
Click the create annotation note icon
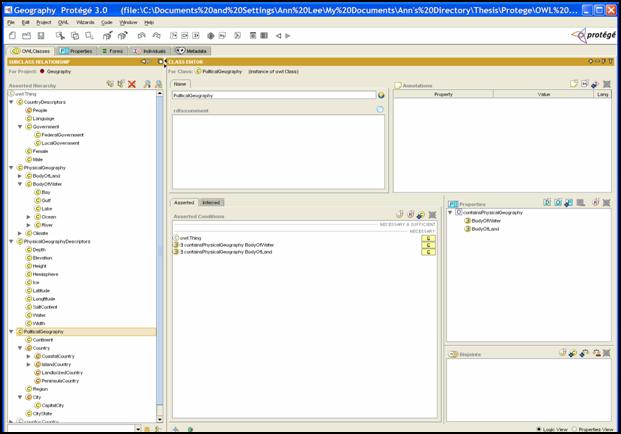coord(574,84)
